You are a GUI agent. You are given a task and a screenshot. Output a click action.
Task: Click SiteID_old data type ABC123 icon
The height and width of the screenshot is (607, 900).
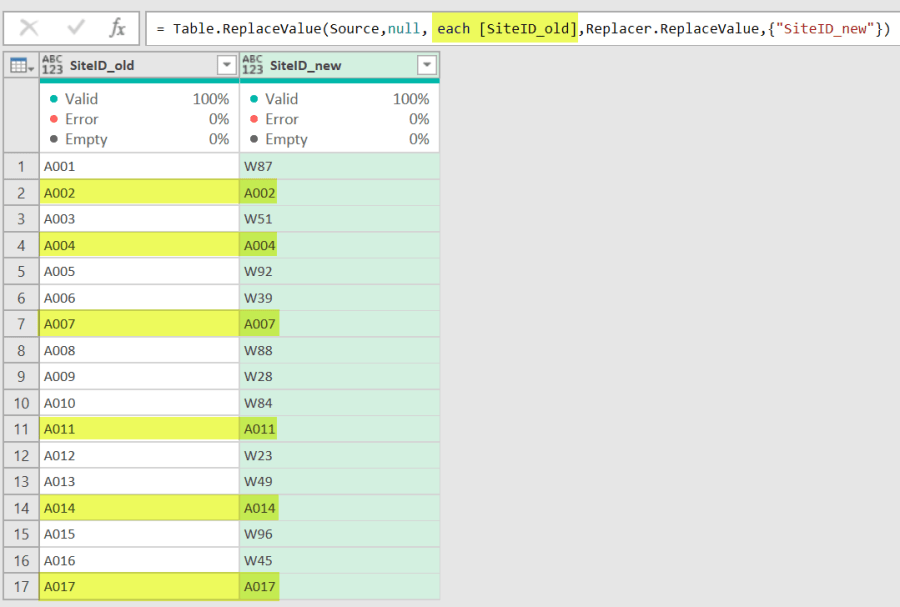coord(53,65)
